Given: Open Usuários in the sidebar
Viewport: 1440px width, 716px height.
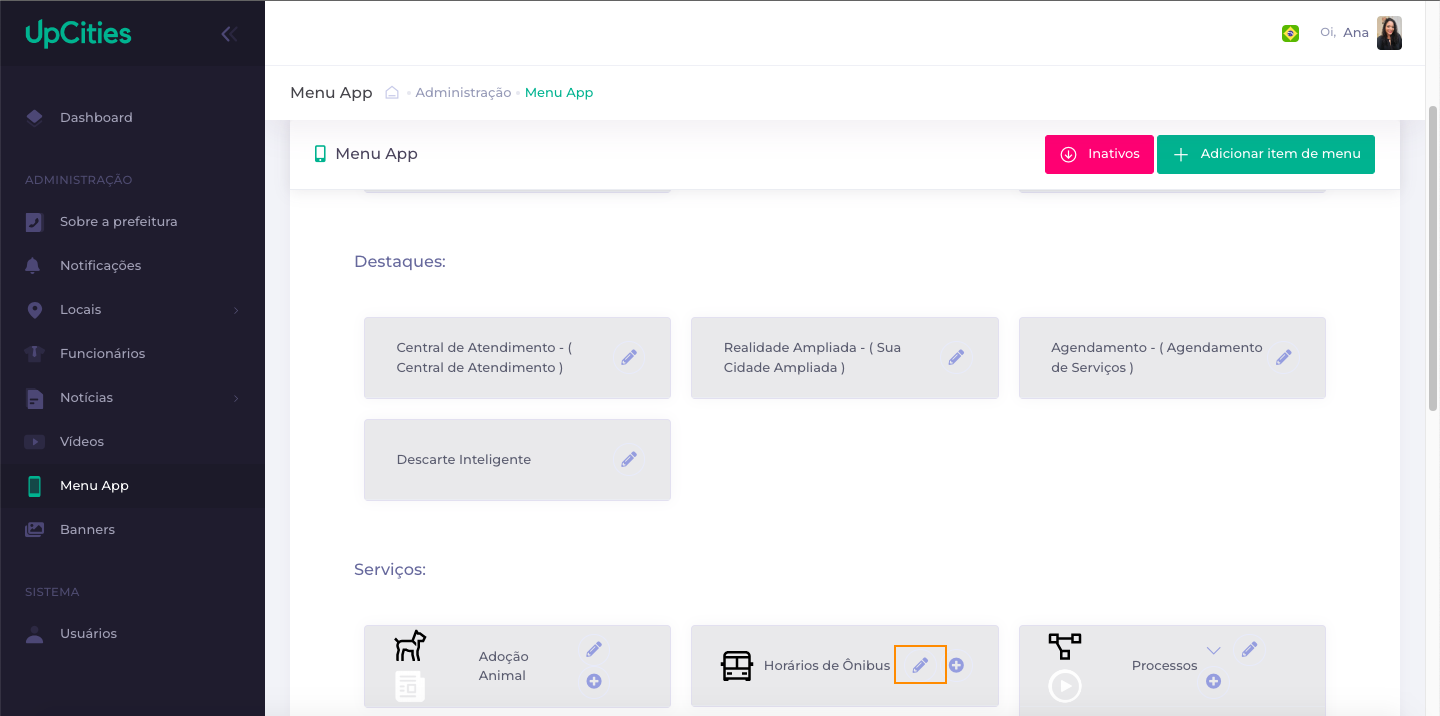Looking at the screenshot, I should click(x=132, y=633).
